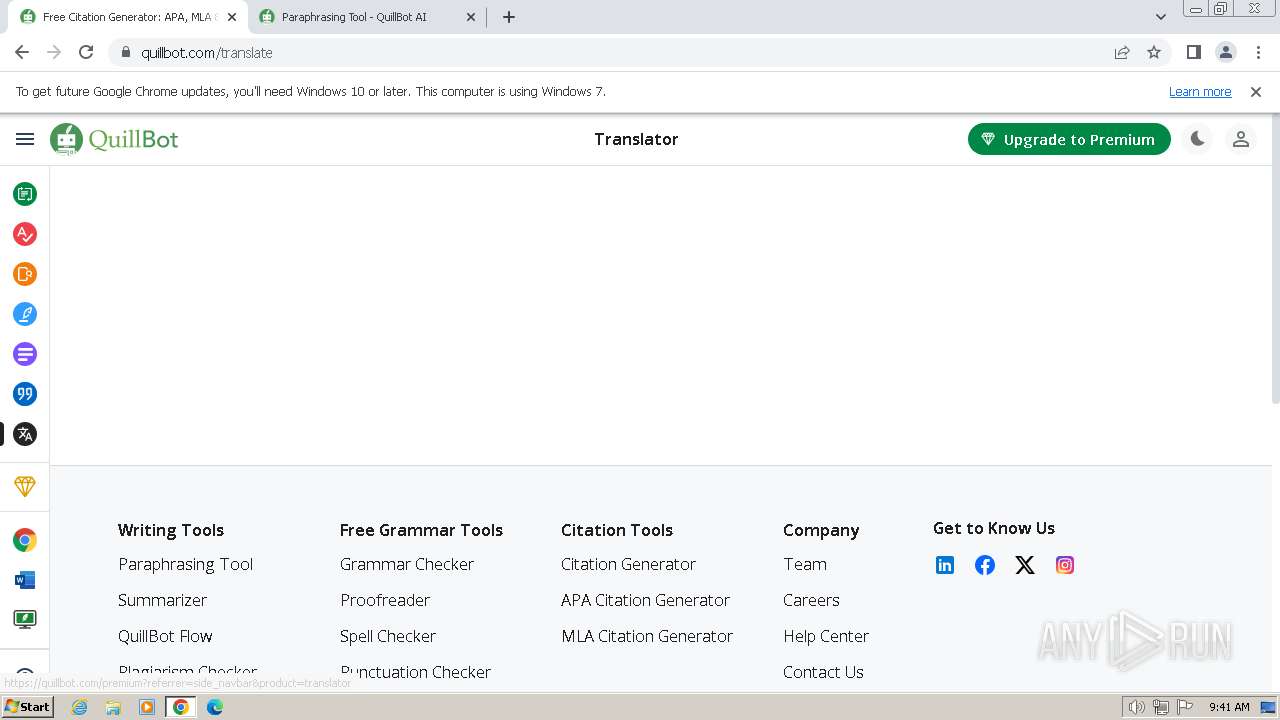This screenshot has height=720, width=1280.
Task: Open QuillBot for desktop sidebar icon
Action: (25, 620)
